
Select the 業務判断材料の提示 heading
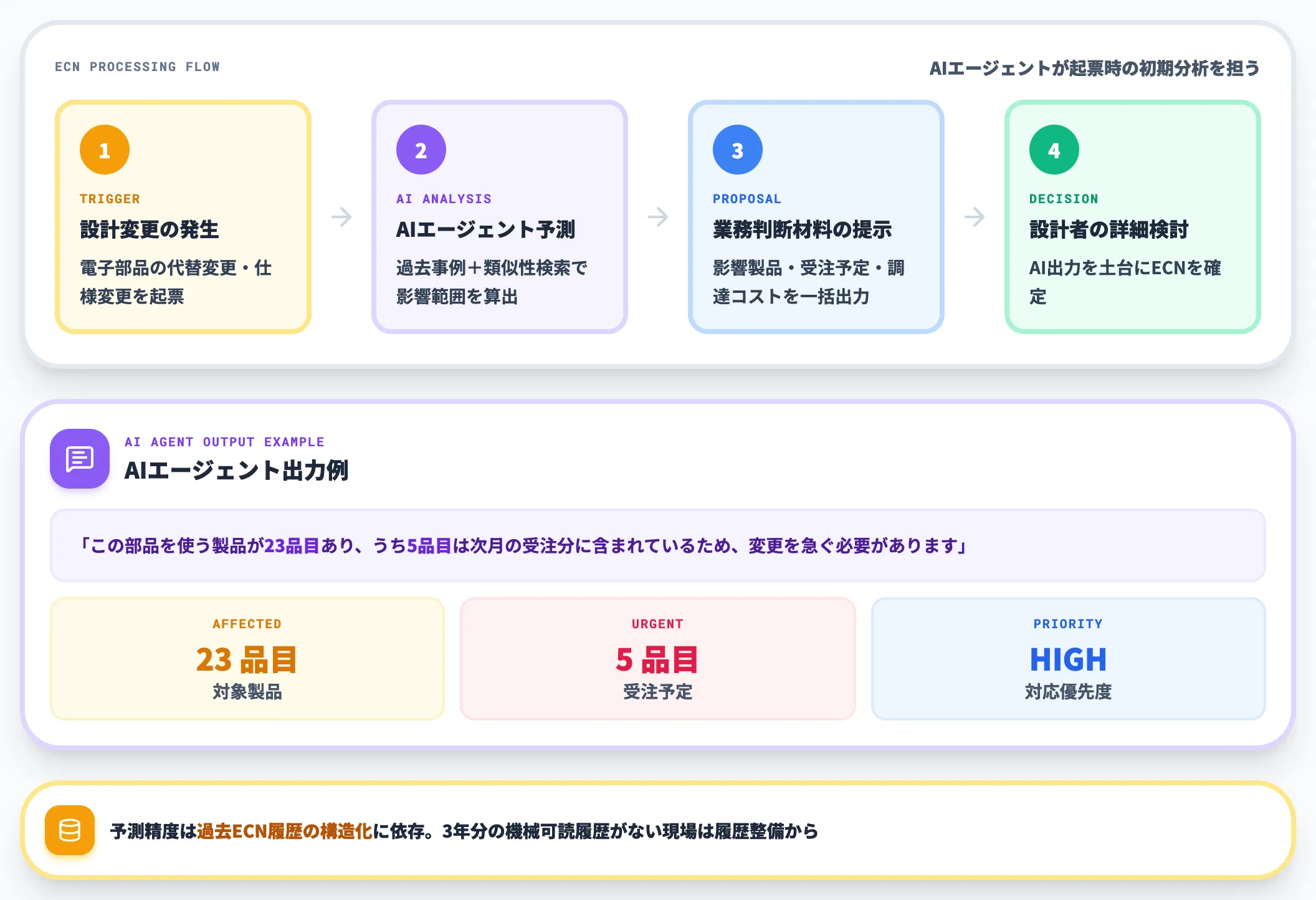[803, 229]
